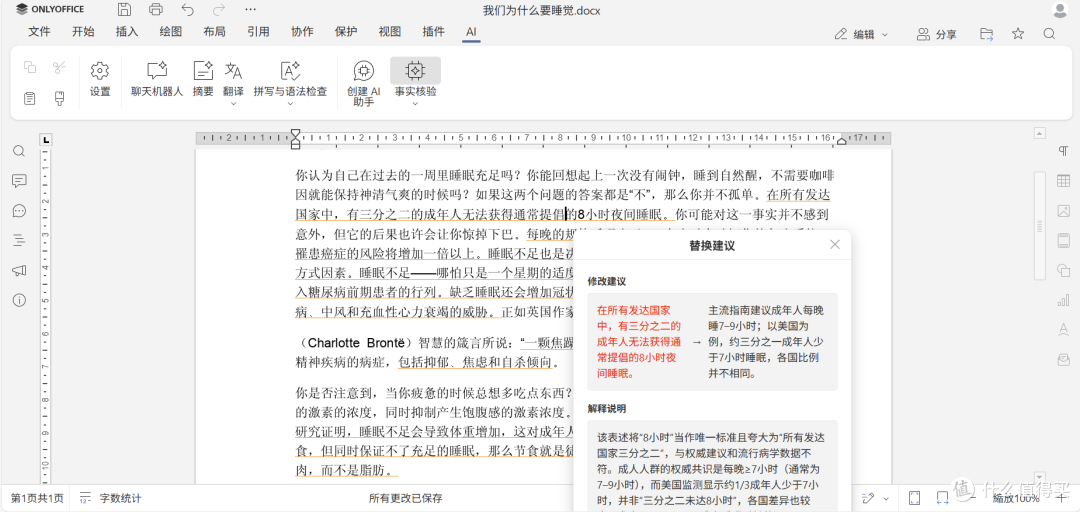Screen dimensions: 1080x512
Task: Open header and footer settings icon
Action: [x=1063, y=240]
